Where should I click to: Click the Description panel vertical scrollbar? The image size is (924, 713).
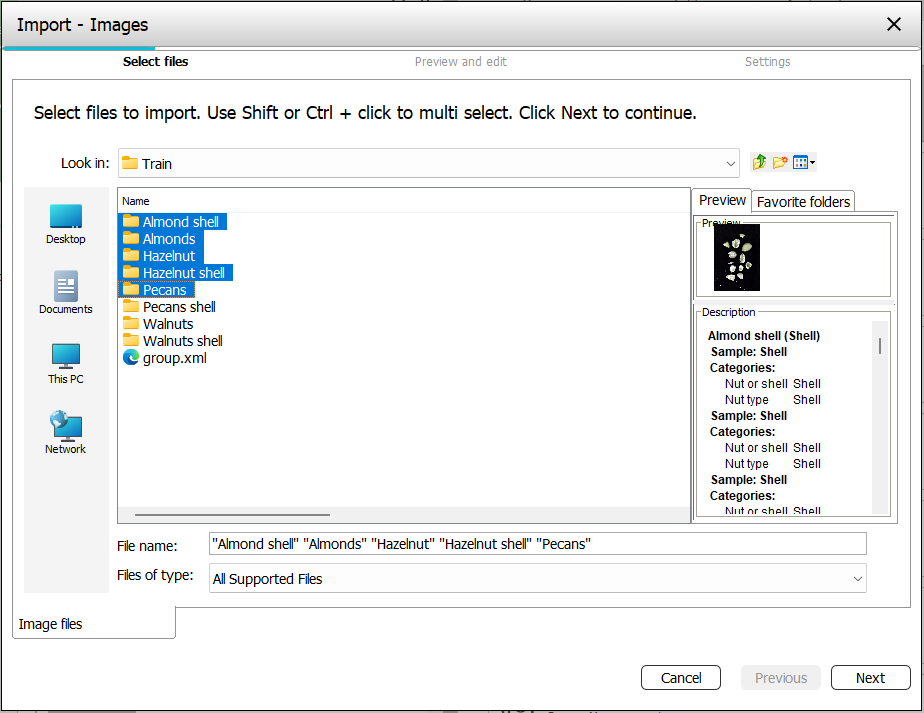[880, 346]
